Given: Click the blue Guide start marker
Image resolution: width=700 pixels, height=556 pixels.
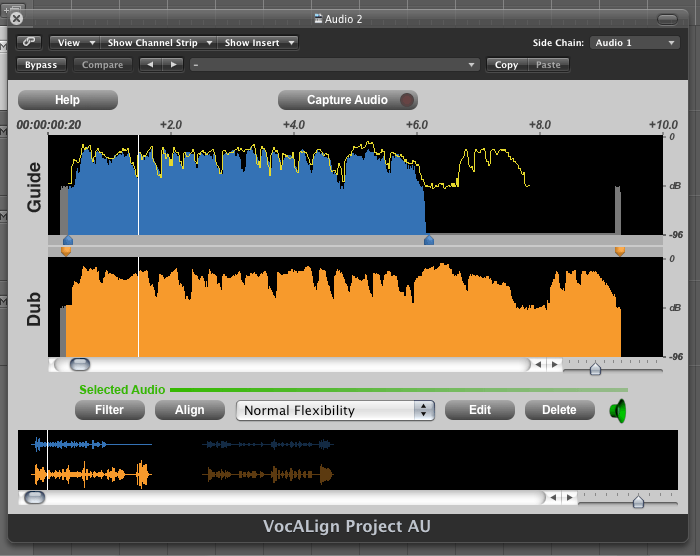Looking at the screenshot, I should click(x=68, y=240).
